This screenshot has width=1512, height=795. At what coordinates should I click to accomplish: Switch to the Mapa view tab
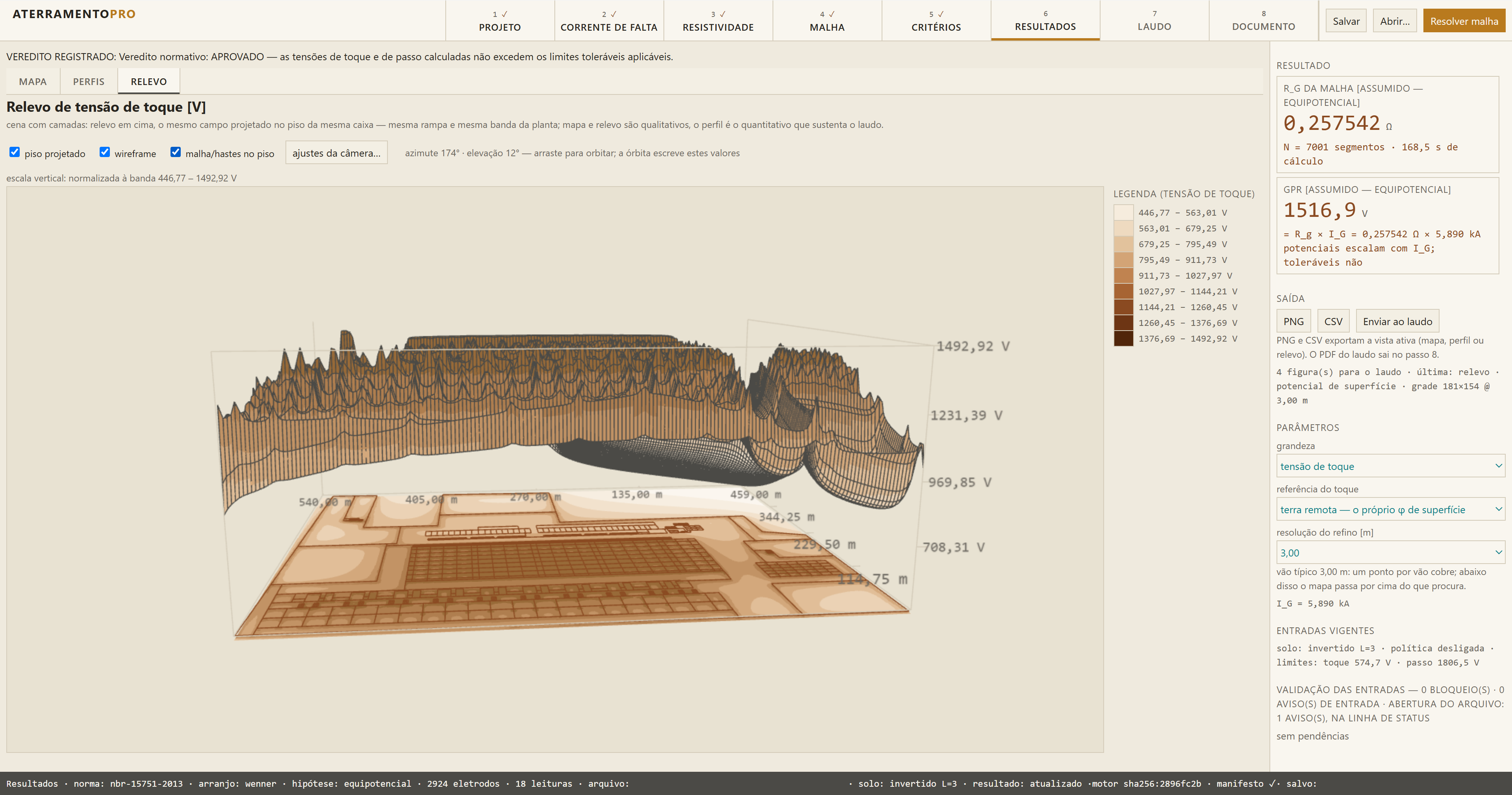[x=33, y=81]
